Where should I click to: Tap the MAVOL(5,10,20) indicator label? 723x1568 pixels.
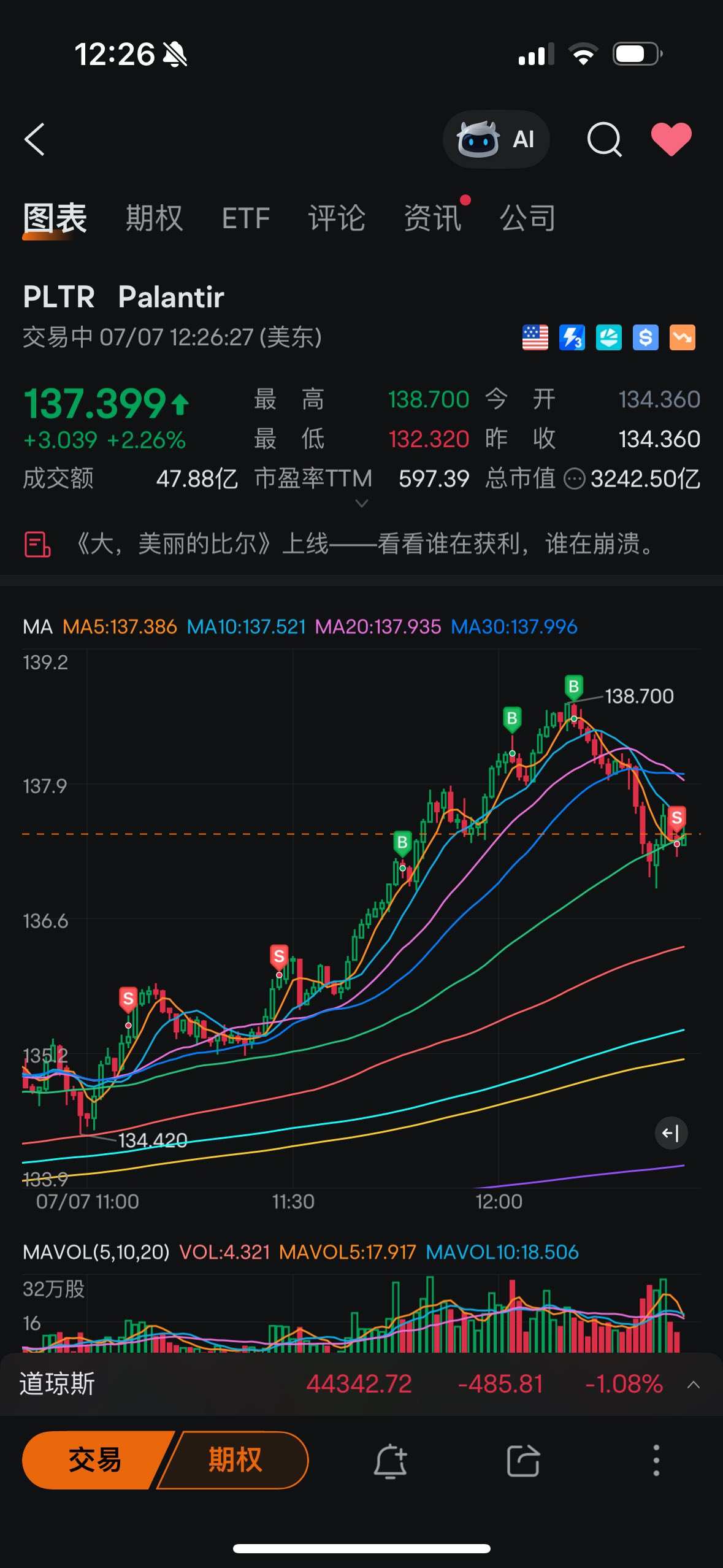pyautogui.click(x=96, y=1252)
